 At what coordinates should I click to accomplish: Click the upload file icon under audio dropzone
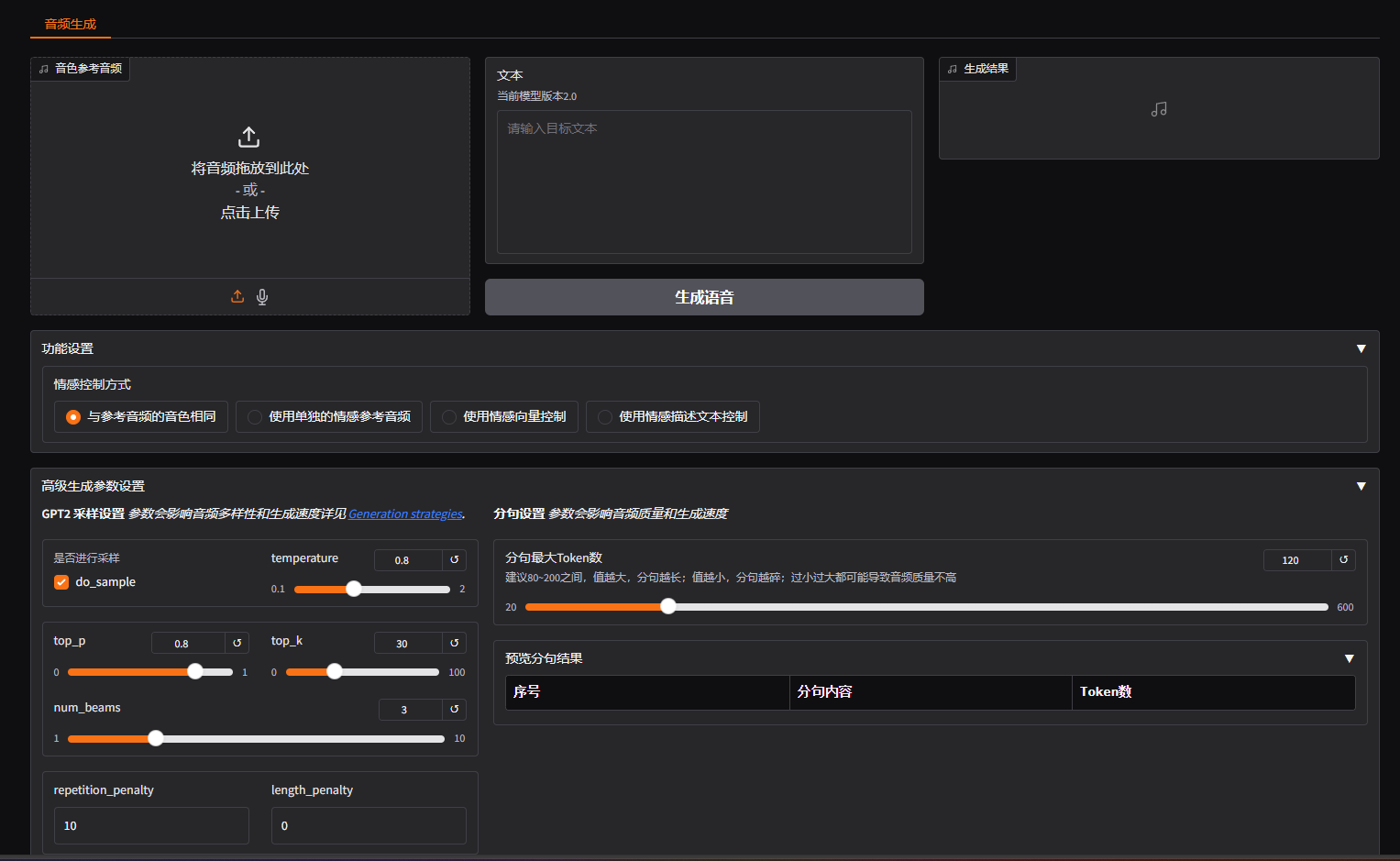[237, 296]
